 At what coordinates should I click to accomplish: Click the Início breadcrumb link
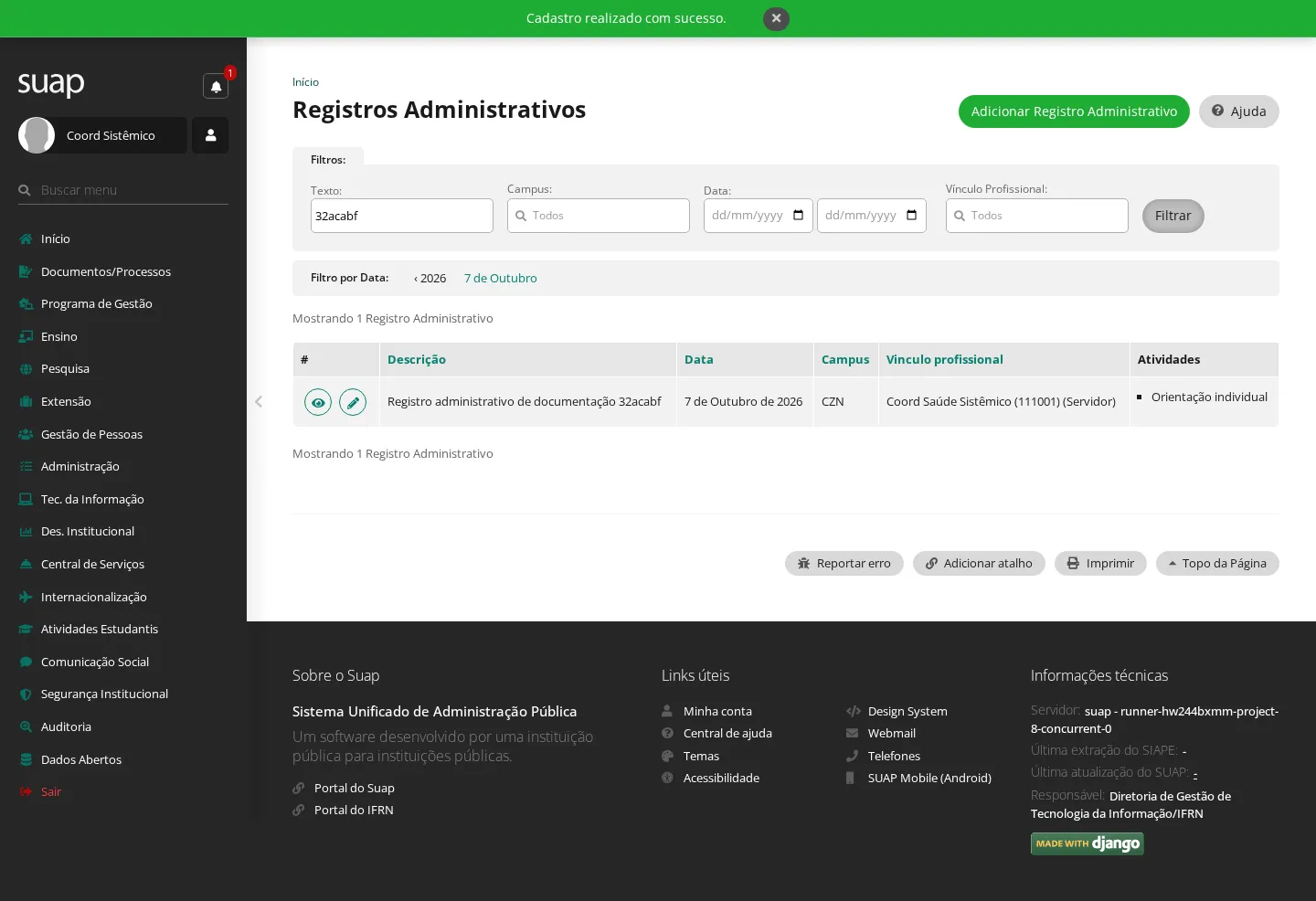(x=305, y=82)
